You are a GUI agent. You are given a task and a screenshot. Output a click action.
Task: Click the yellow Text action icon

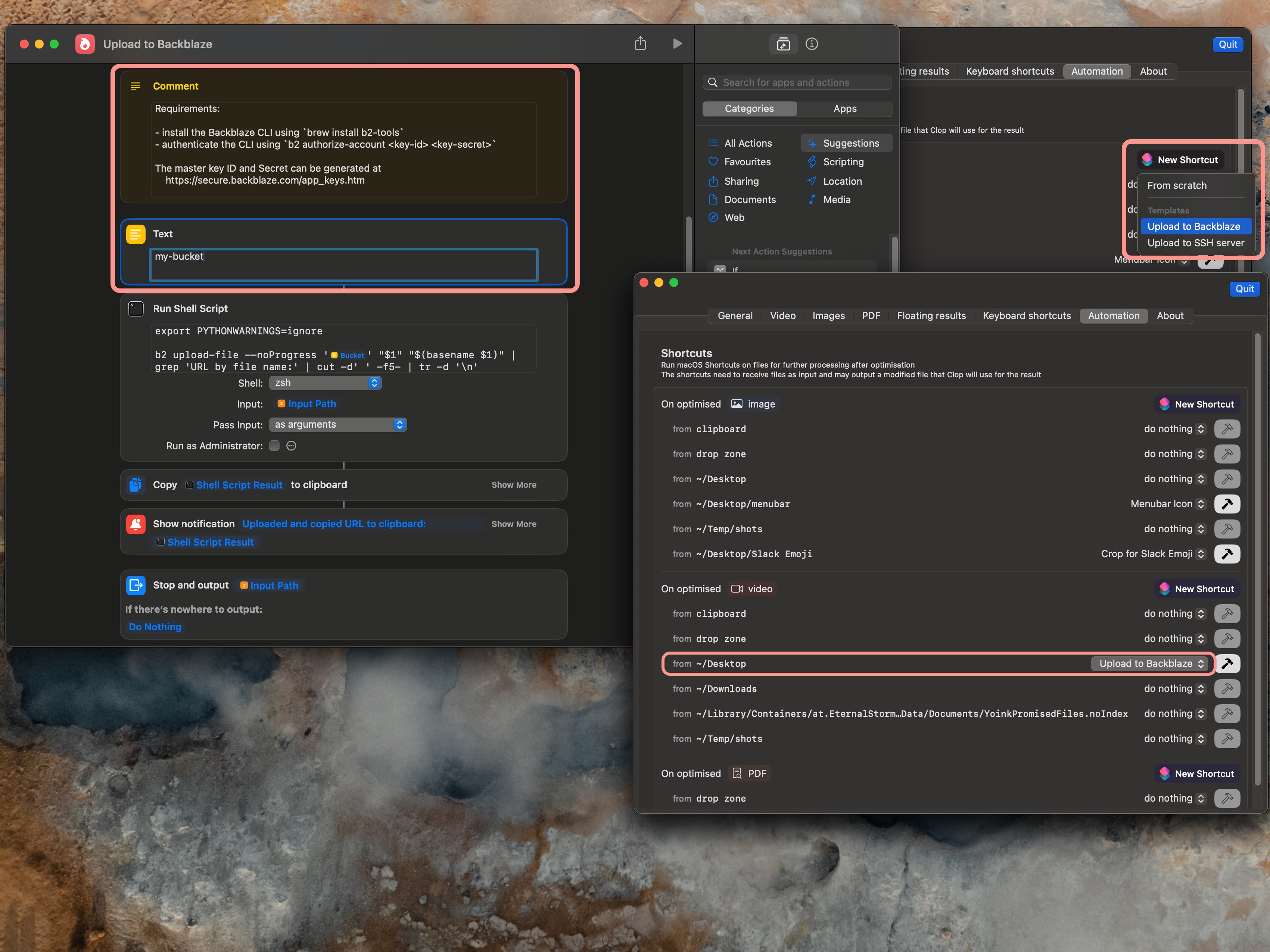tap(136, 234)
